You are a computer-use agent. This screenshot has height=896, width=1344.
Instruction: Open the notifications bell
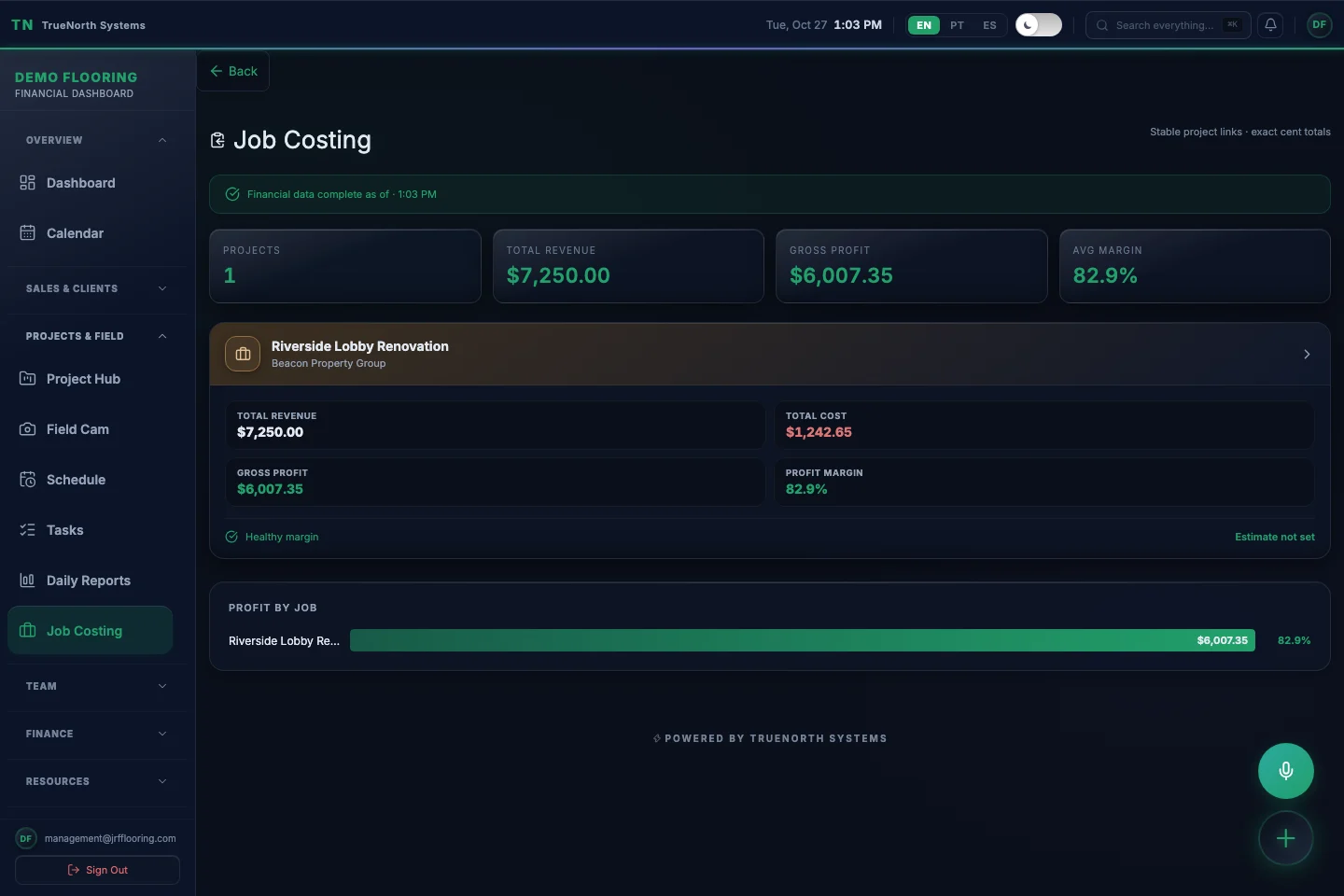tap(1270, 25)
